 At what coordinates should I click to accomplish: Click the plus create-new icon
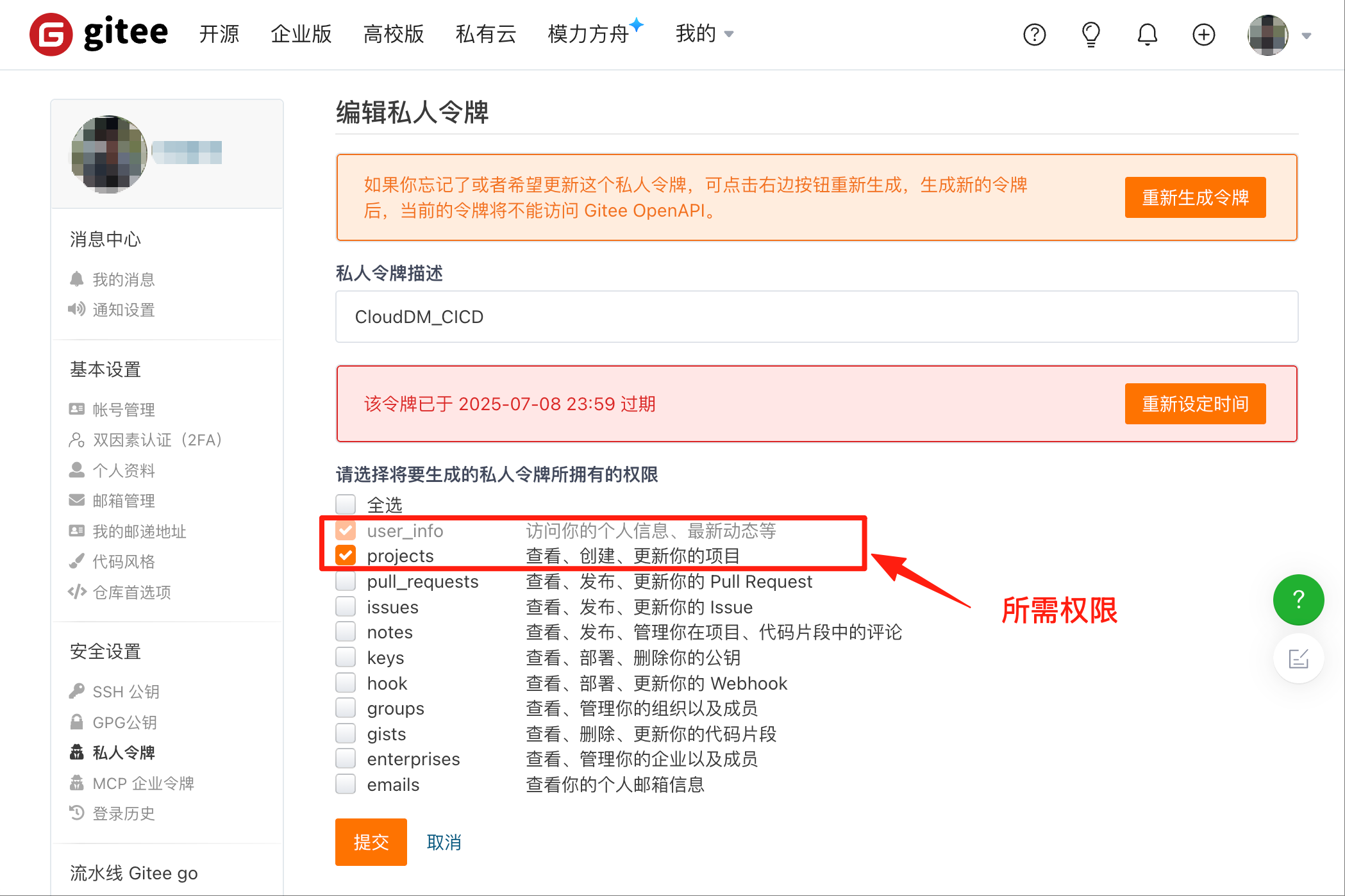[1203, 35]
